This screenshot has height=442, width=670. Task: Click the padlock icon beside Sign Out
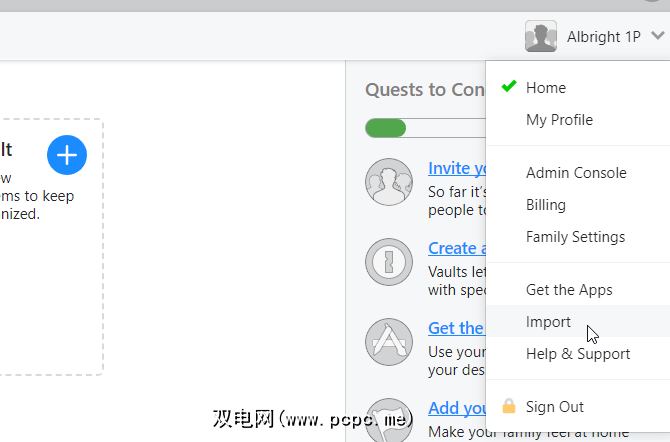tap(509, 406)
